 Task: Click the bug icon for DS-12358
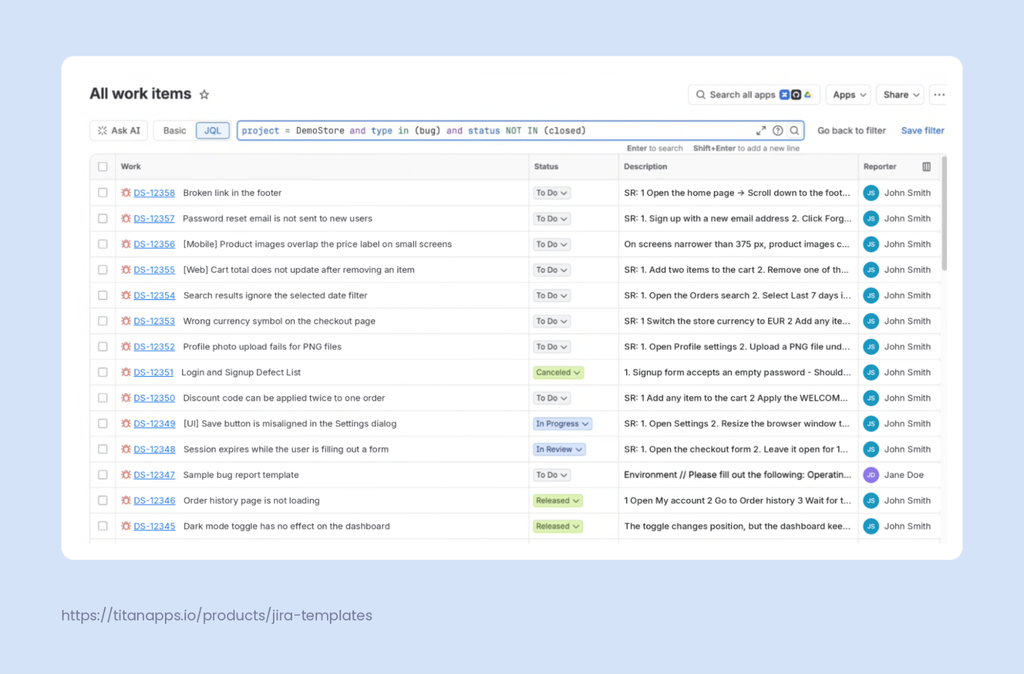tap(126, 193)
